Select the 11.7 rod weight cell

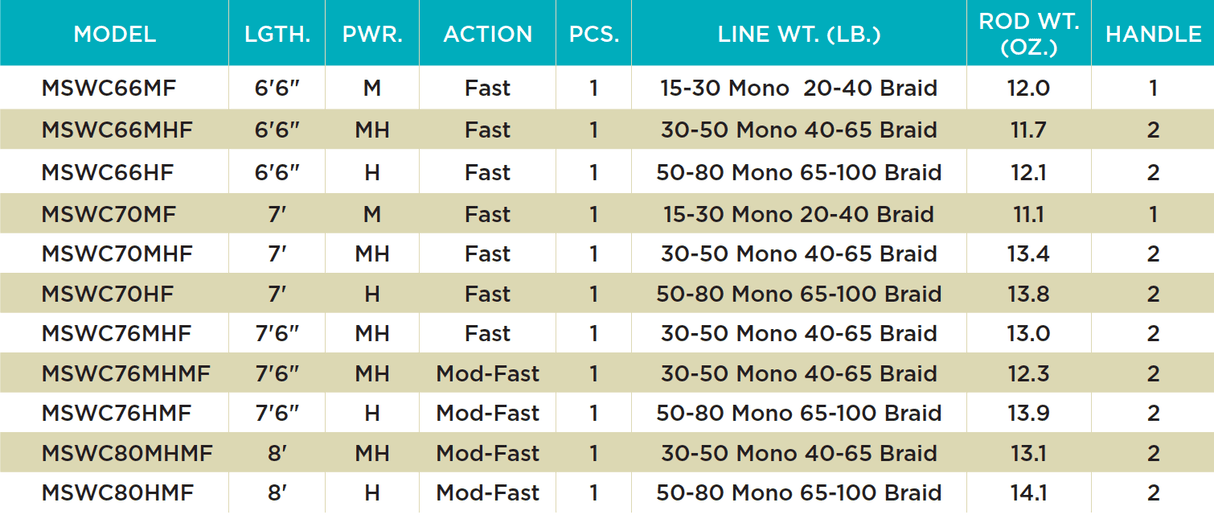point(1029,130)
